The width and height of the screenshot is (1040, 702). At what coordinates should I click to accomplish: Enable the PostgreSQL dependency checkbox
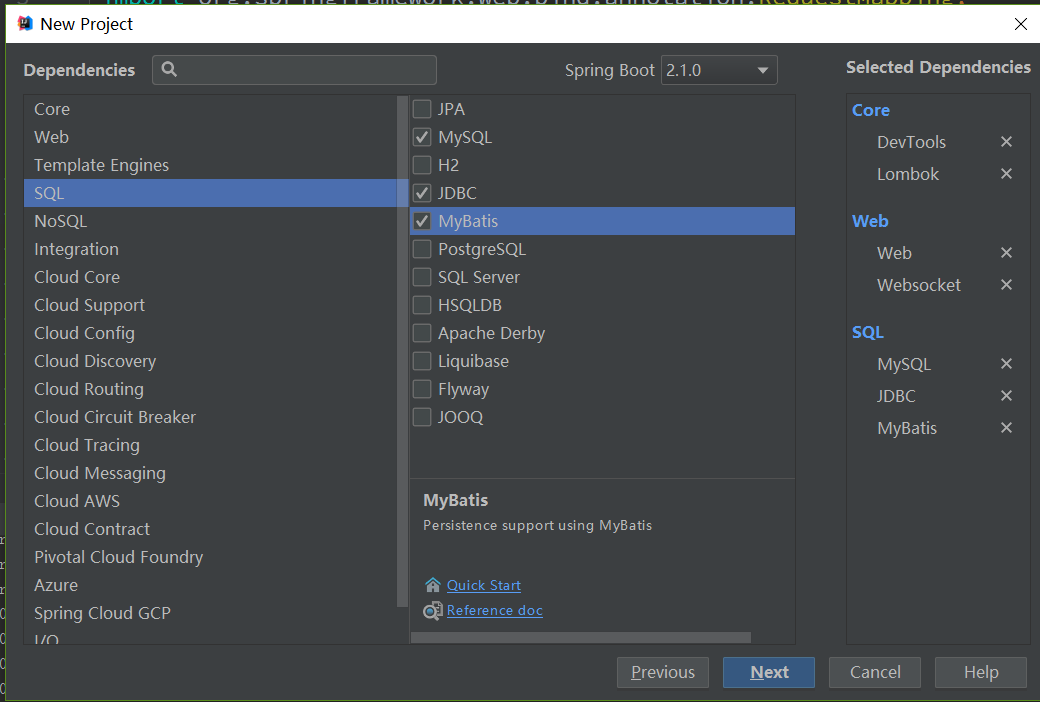[x=422, y=249]
